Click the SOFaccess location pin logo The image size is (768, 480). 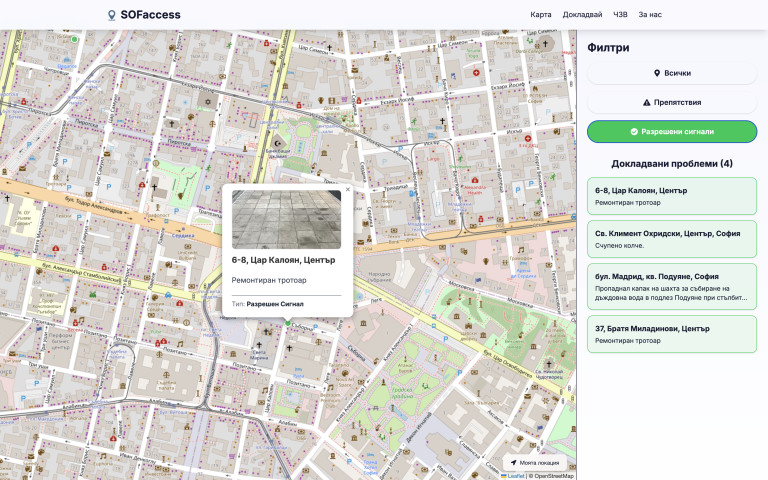112,15
